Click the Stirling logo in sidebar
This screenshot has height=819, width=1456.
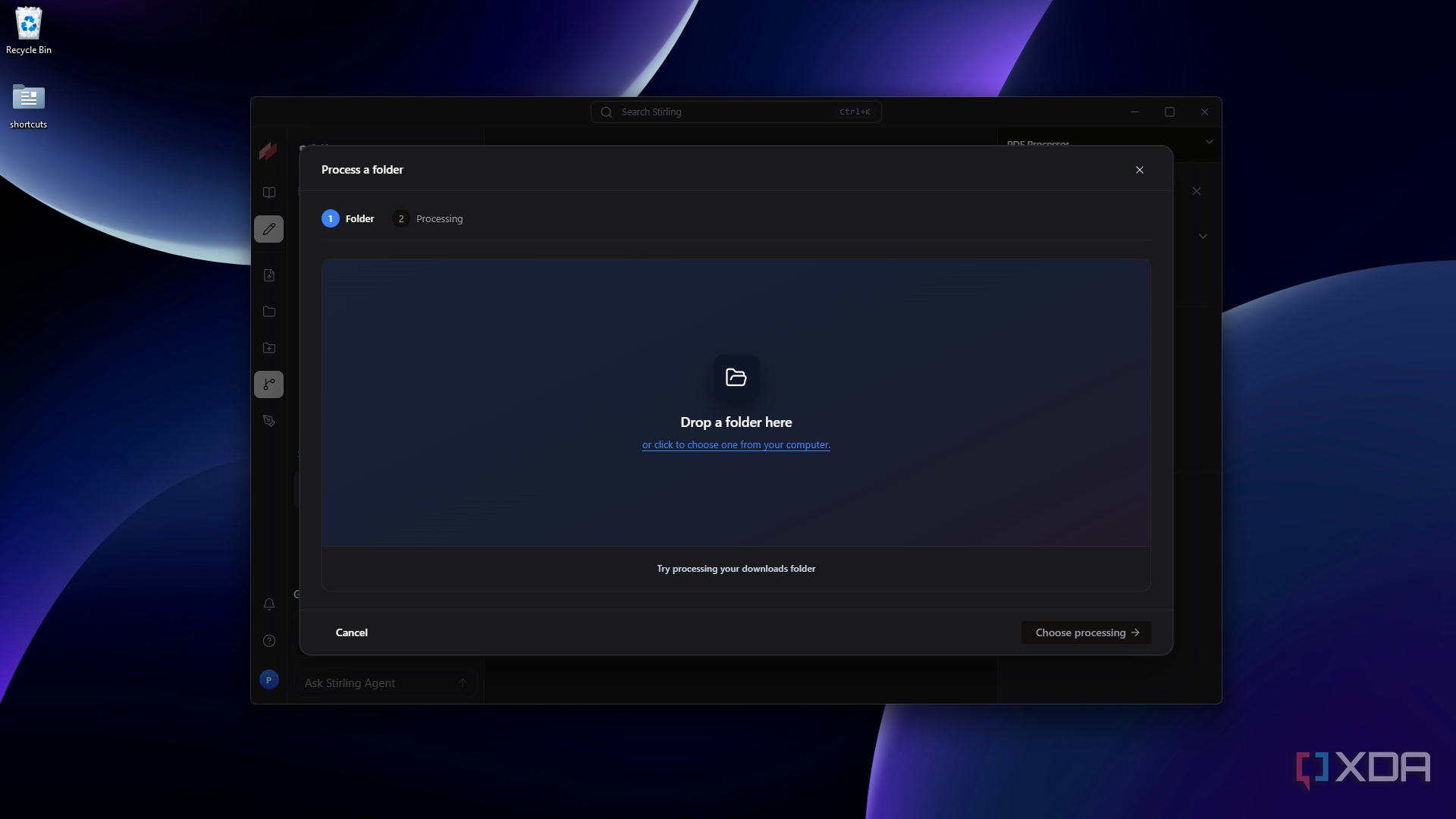point(268,151)
